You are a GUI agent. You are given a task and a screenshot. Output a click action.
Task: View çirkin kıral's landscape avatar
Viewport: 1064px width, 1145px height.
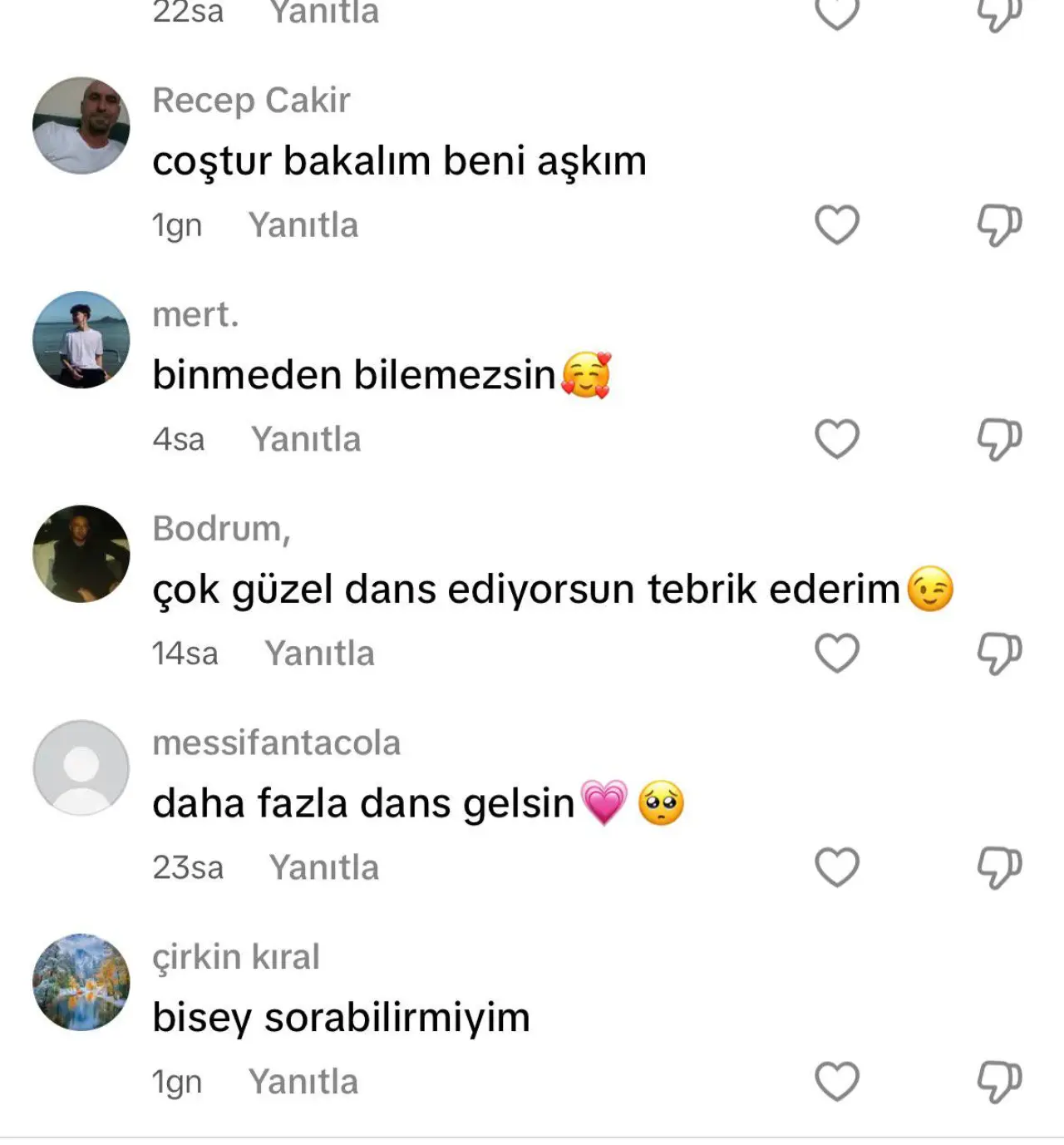(x=81, y=982)
